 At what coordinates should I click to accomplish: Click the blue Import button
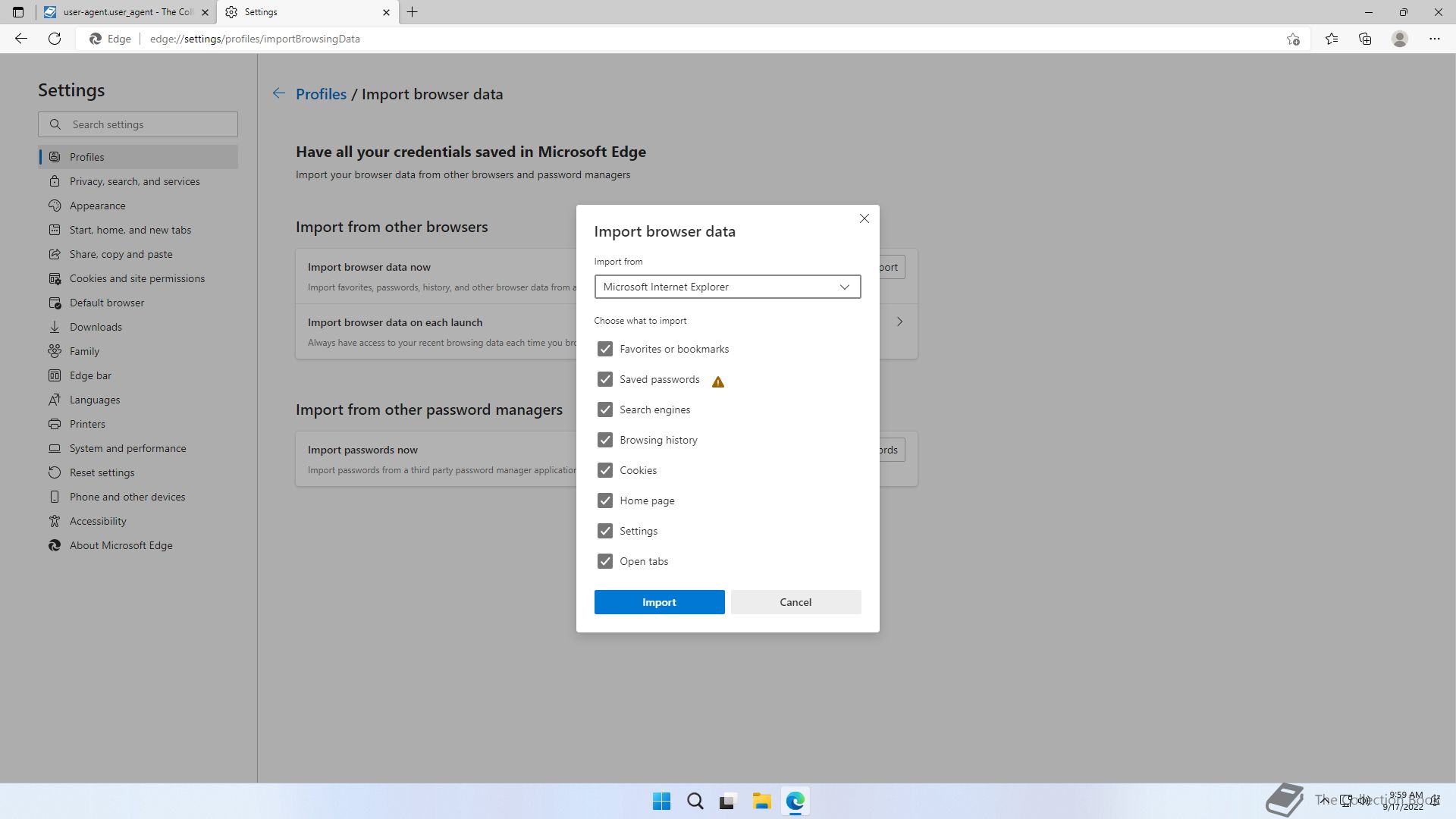point(659,602)
